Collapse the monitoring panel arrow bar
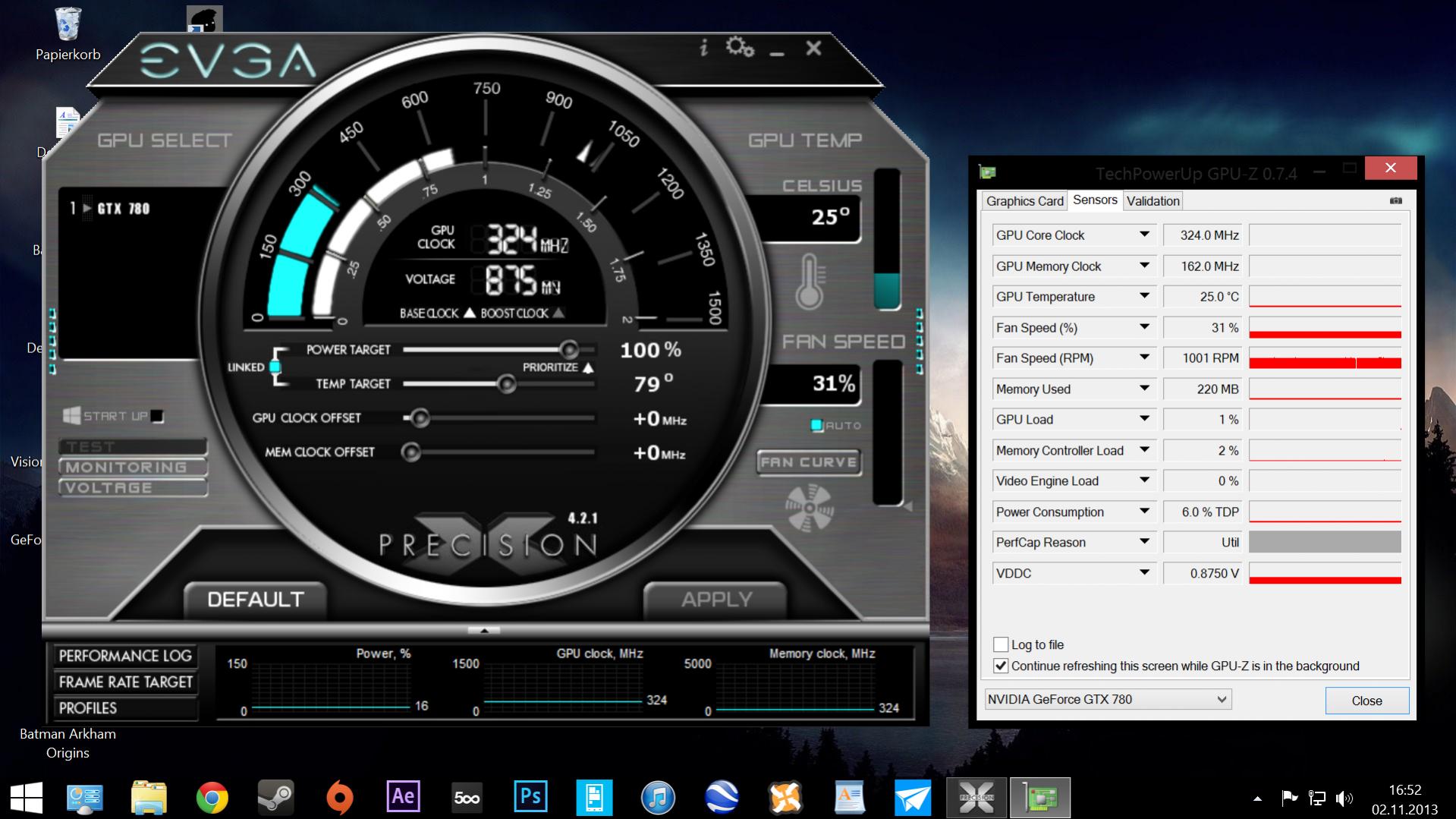The image size is (1456, 819). [x=484, y=630]
